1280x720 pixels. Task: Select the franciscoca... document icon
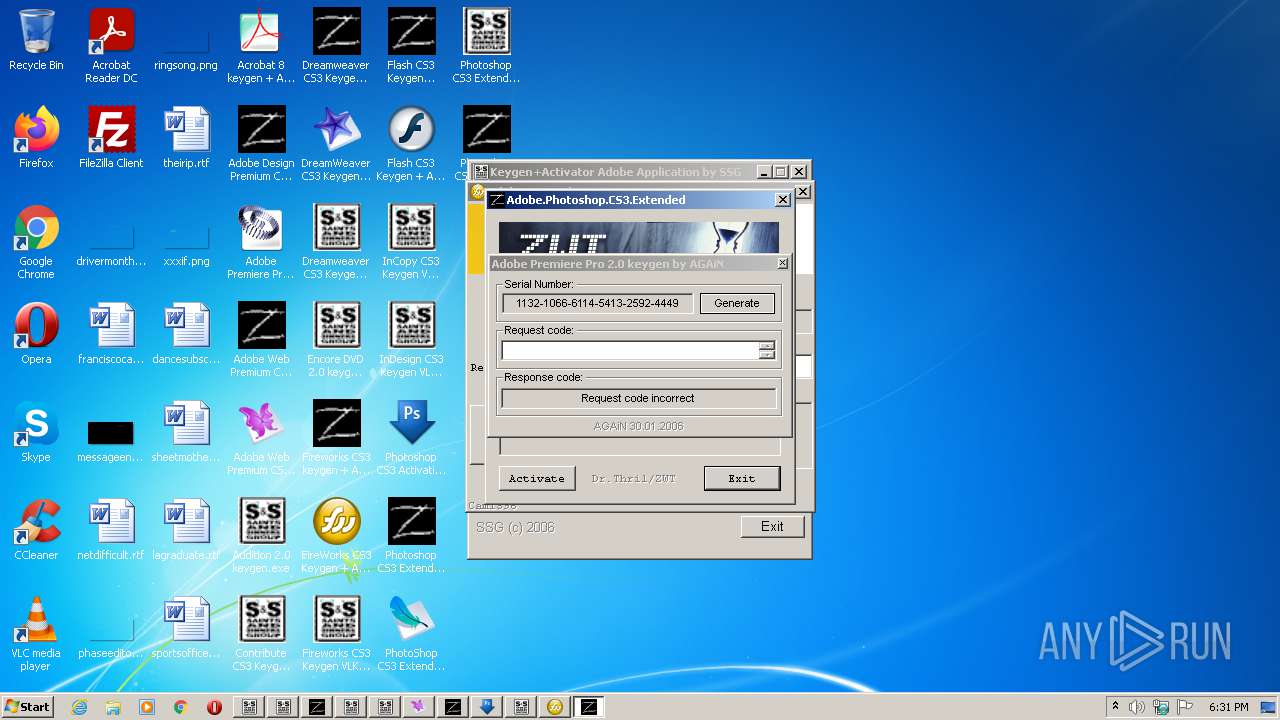[x=111, y=334]
